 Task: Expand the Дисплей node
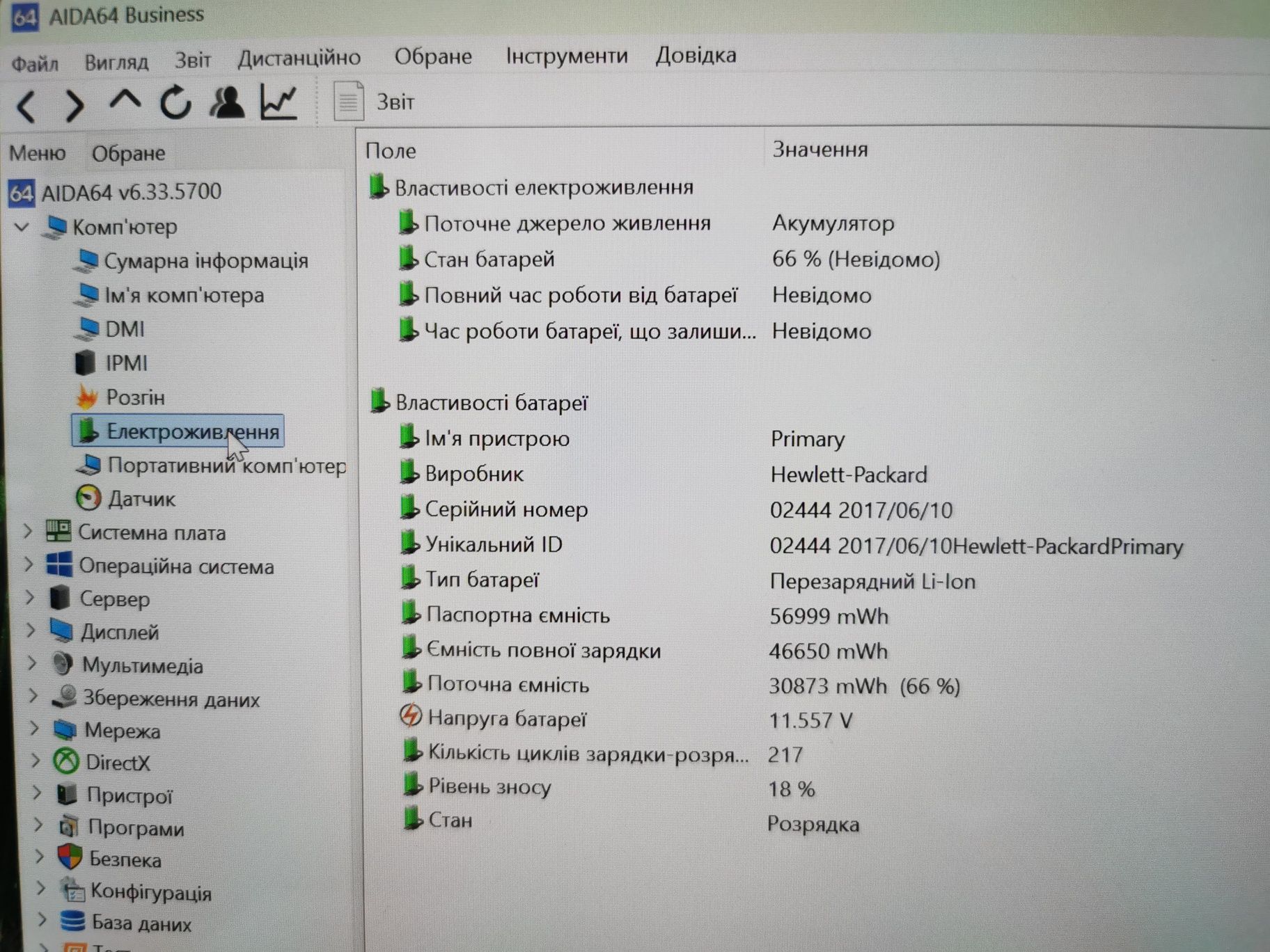(31, 631)
